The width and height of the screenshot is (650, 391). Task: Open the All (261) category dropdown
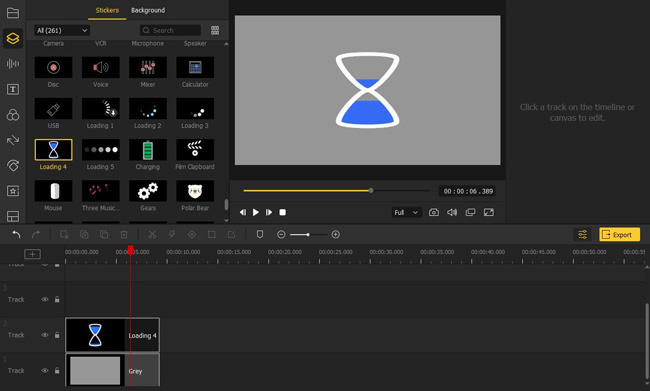click(x=62, y=30)
